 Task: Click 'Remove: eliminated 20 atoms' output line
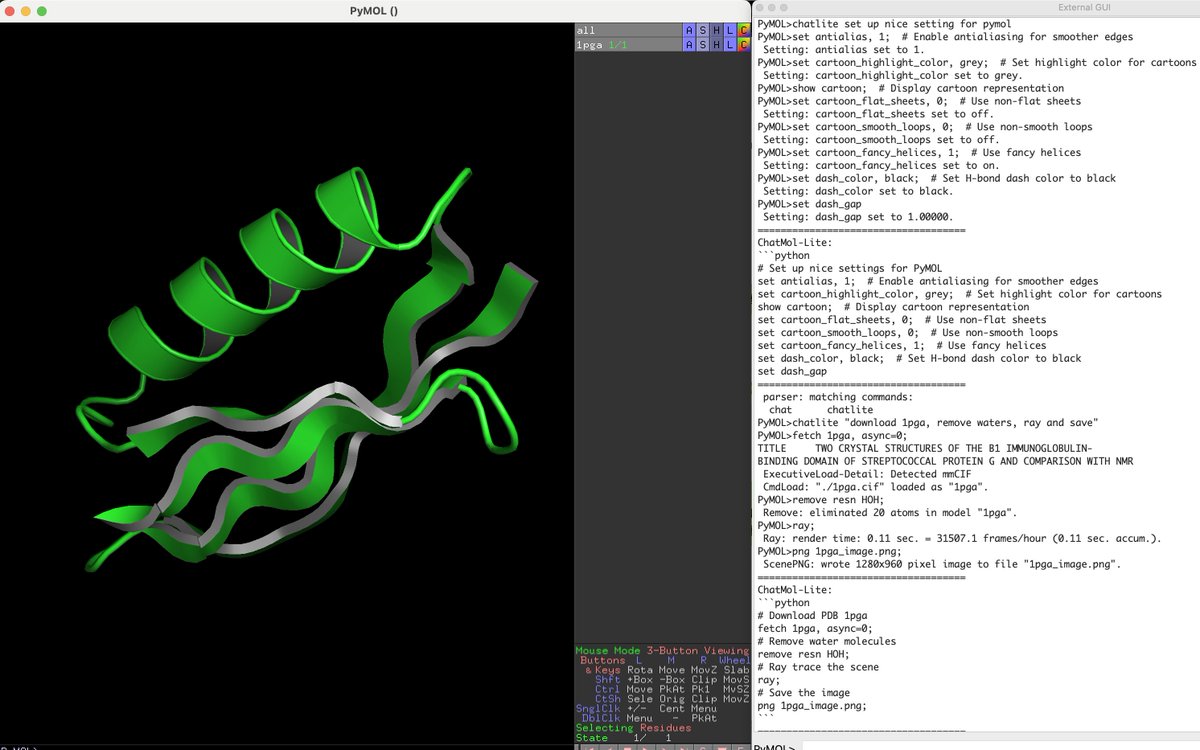pyautogui.click(x=890, y=513)
